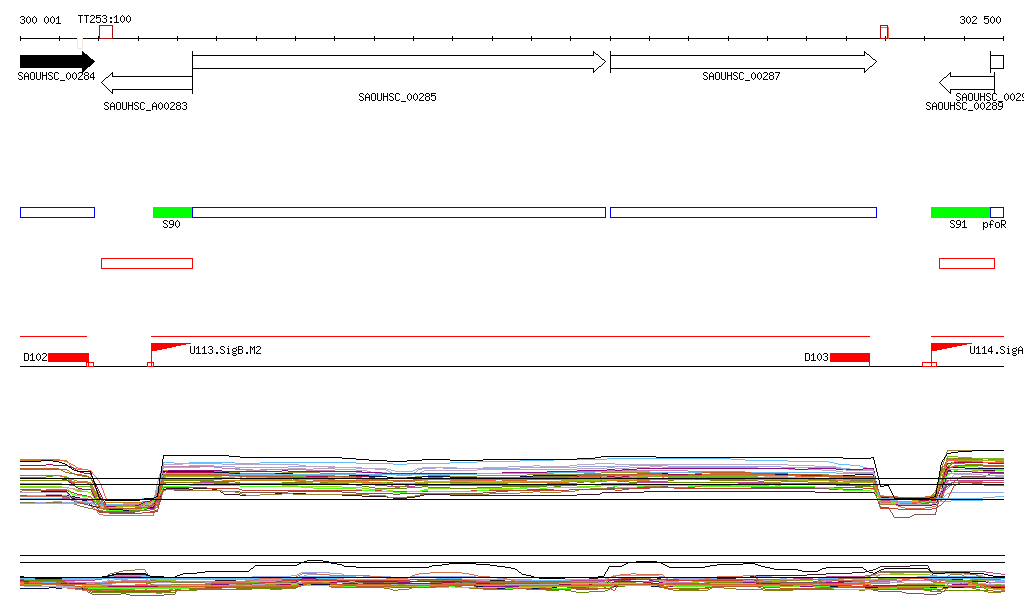Select the D103 red downshift block

(x=849, y=357)
